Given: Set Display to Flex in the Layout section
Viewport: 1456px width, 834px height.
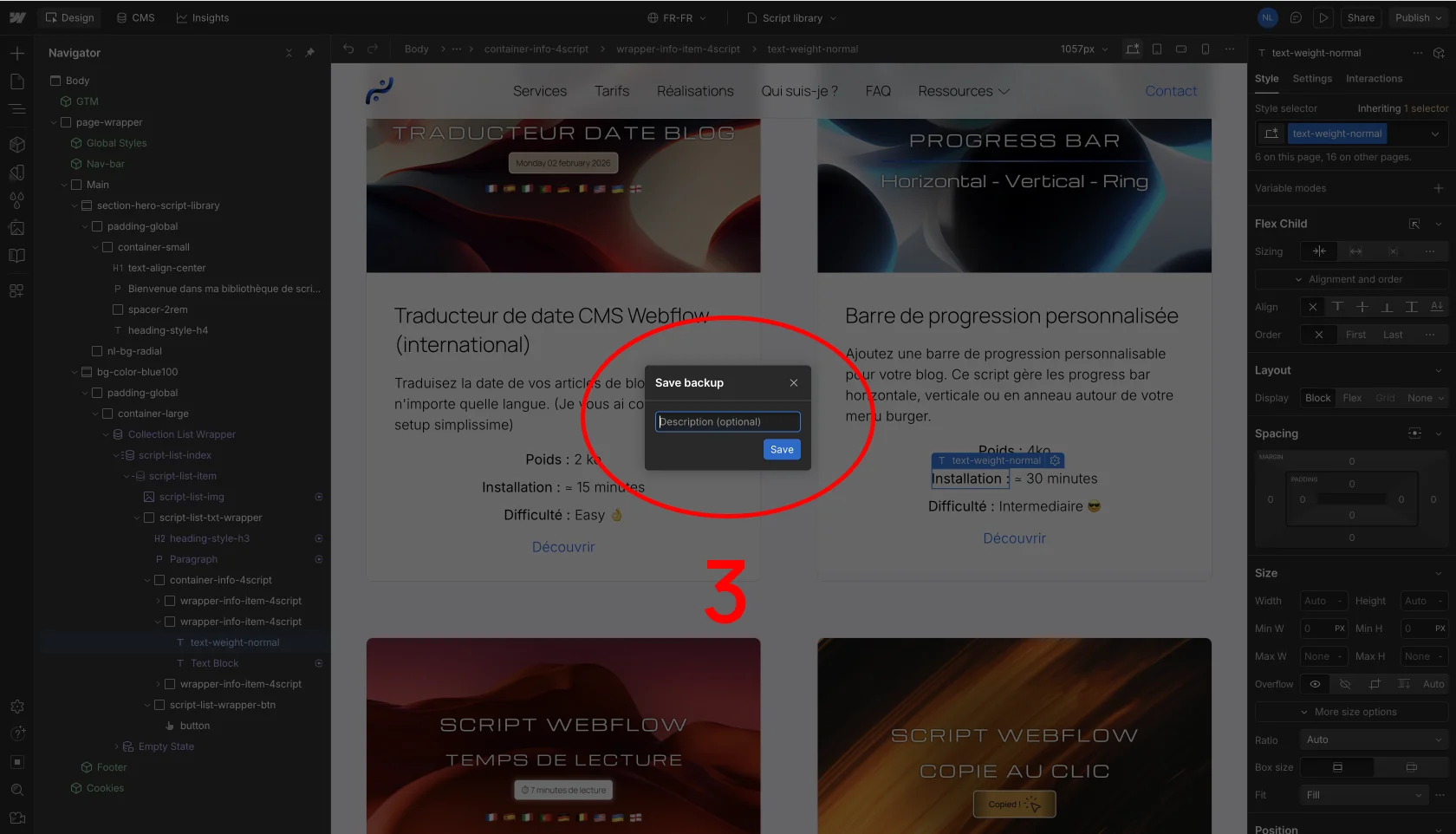Looking at the screenshot, I should tap(1351, 398).
